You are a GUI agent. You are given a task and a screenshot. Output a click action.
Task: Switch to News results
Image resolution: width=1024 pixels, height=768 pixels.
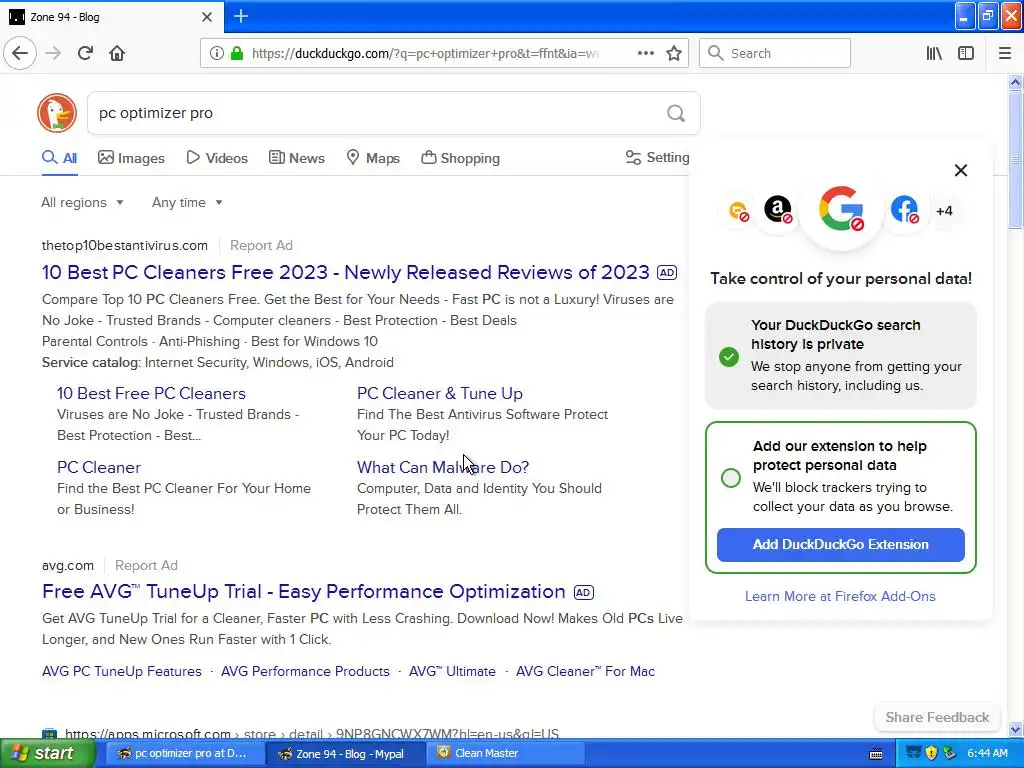pos(296,158)
